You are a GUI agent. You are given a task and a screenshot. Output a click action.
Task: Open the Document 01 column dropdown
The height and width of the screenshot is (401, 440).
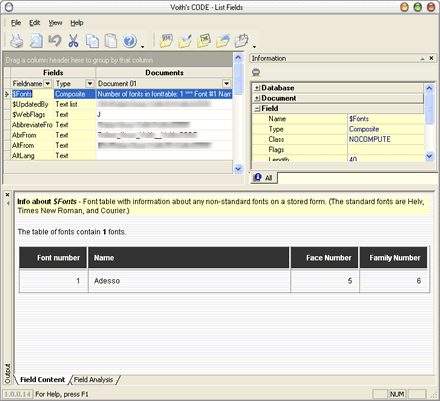click(226, 83)
